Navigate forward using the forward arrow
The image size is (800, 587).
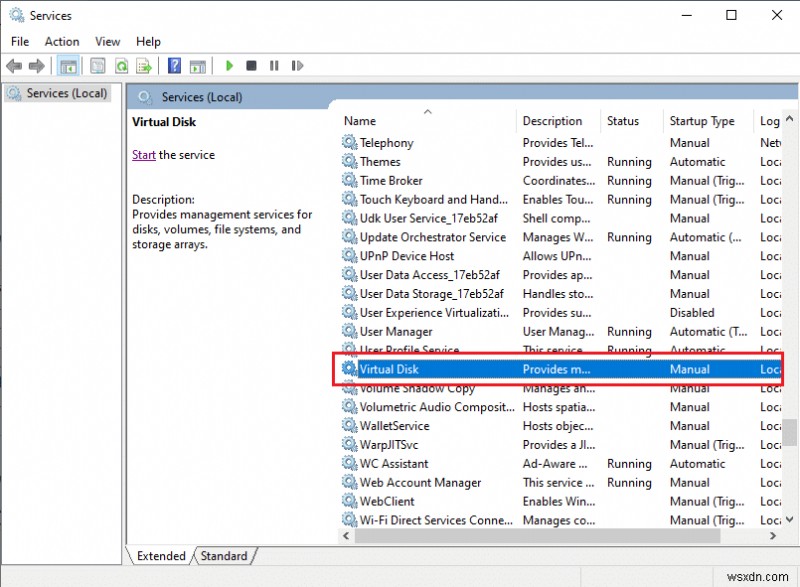coord(38,66)
